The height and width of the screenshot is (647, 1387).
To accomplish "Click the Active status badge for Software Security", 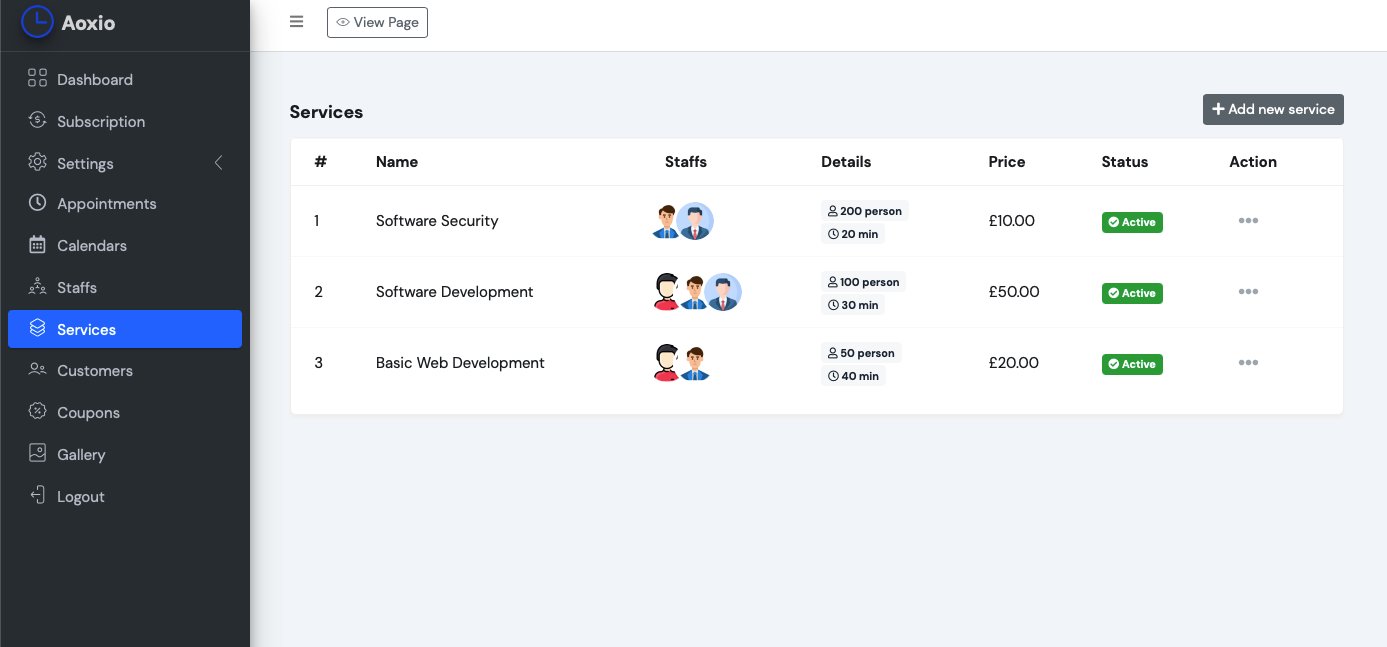I will point(1132,222).
